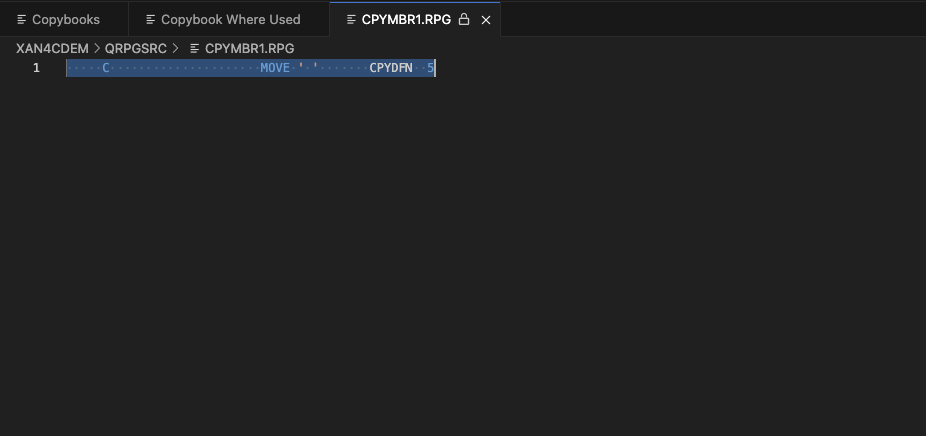Click the chevron after XAN4CDEM breadcrumb
The image size is (926, 436).
point(97,48)
